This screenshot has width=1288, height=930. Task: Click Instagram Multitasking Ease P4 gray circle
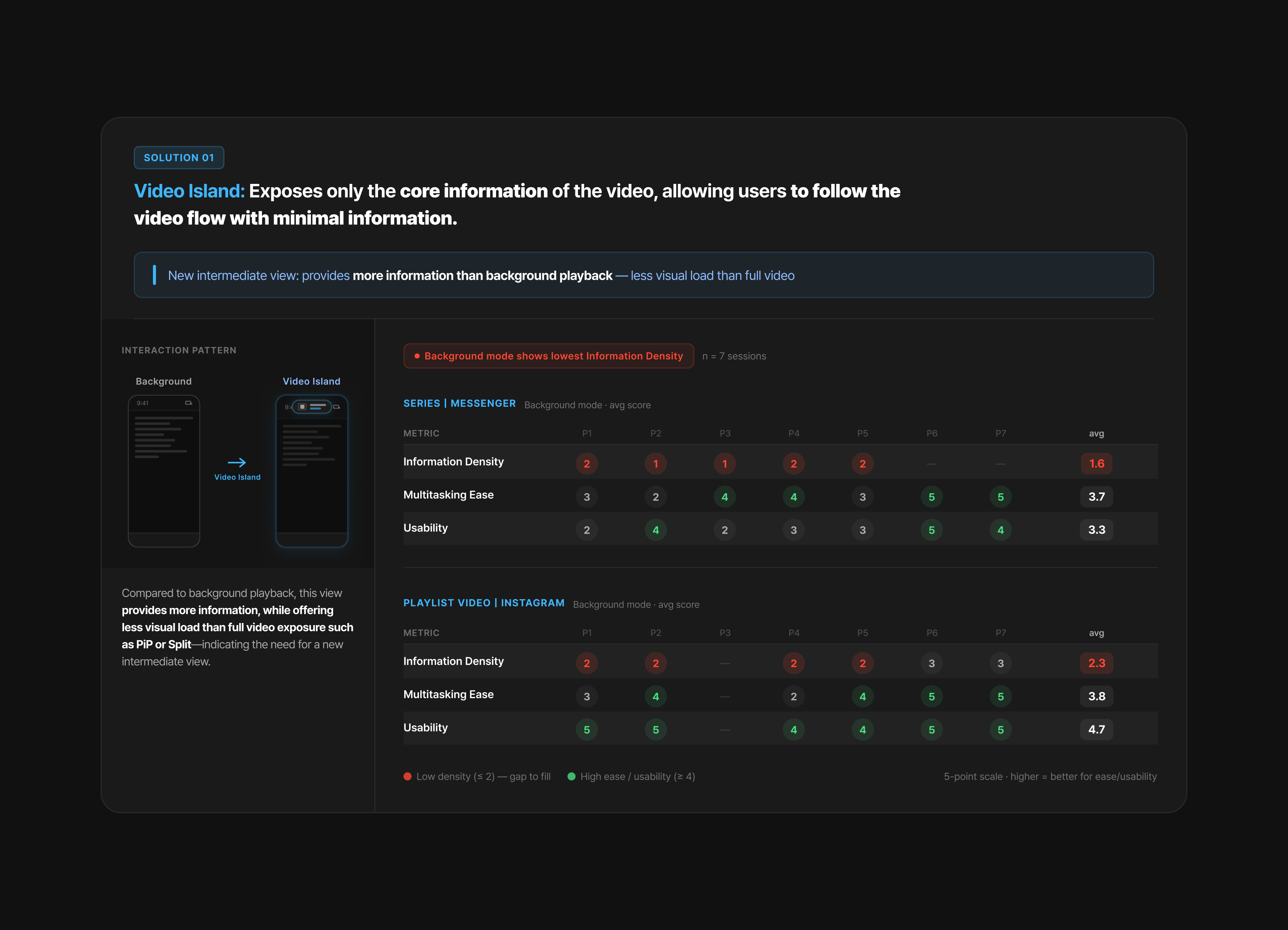pyautogui.click(x=793, y=696)
